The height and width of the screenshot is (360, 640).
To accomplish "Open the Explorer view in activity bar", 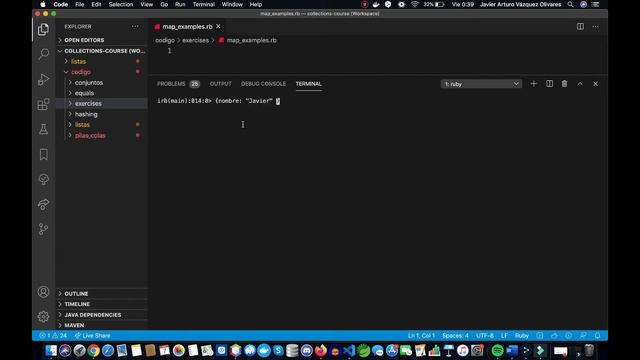I will point(43,29).
